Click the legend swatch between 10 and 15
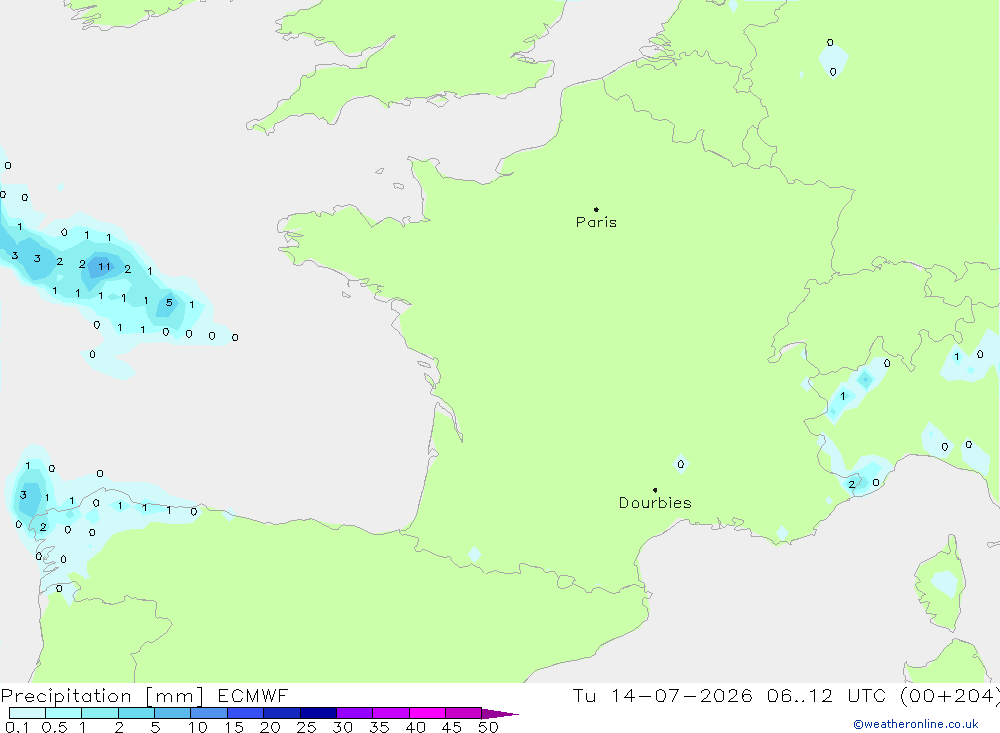This screenshot has height=733, width=1000. 209,713
